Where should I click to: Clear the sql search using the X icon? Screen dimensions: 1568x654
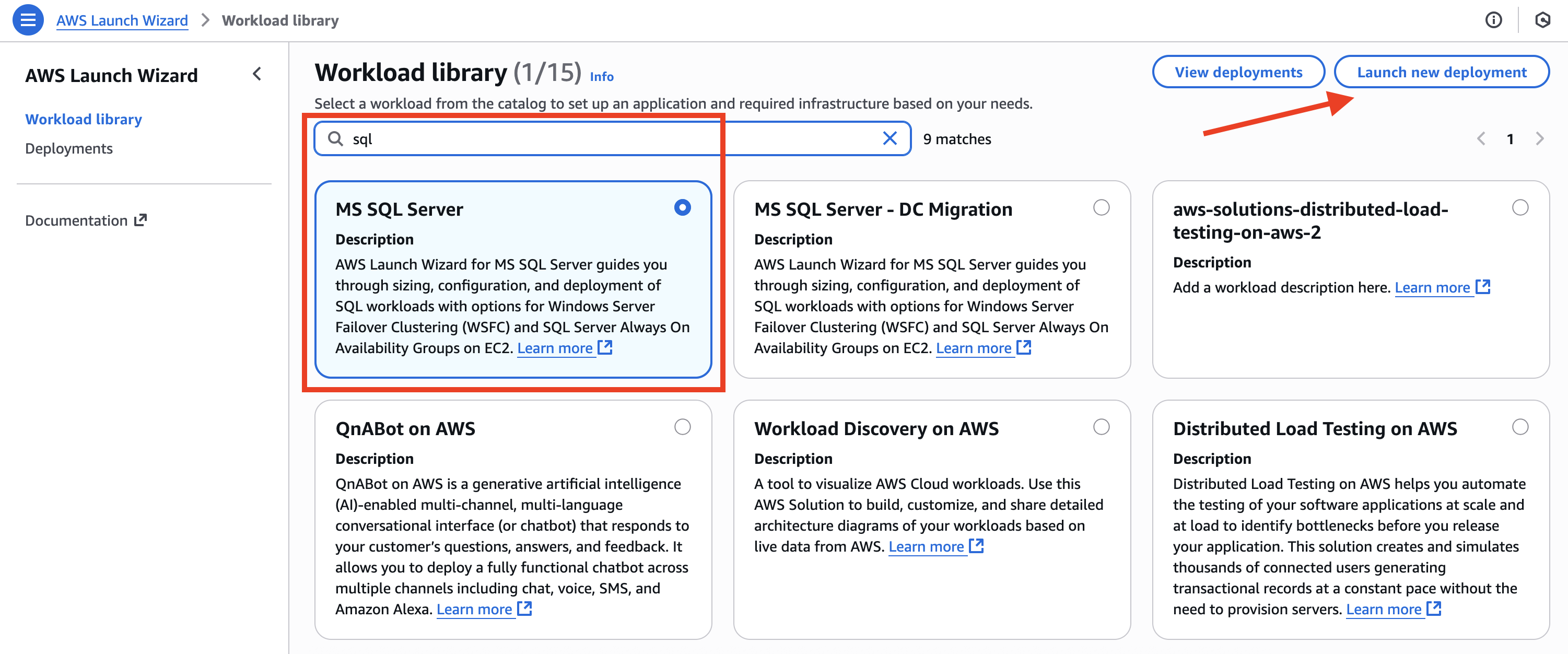pyautogui.click(x=890, y=138)
